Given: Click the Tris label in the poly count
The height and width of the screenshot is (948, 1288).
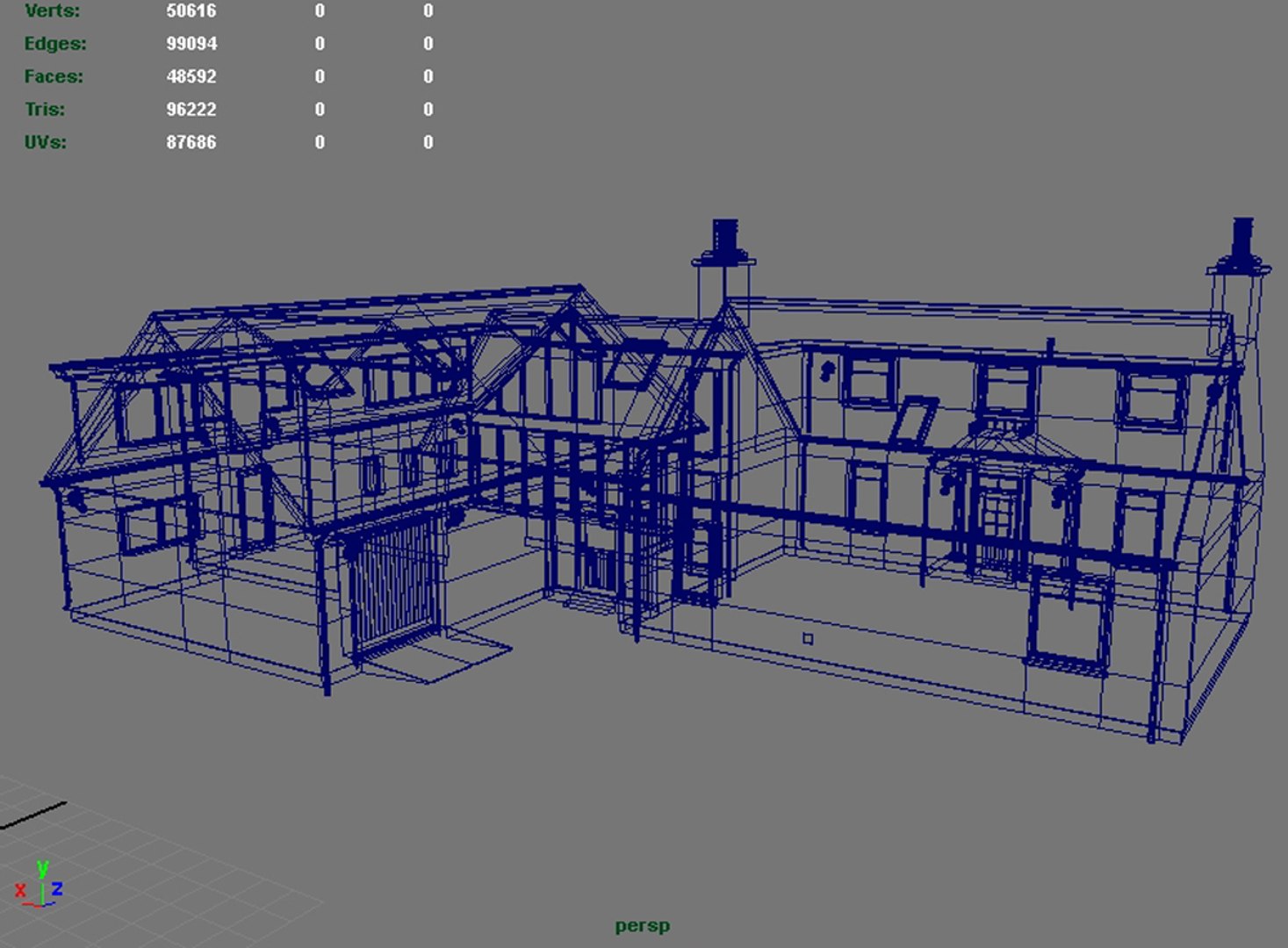Looking at the screenshot, I should point(45,110).
